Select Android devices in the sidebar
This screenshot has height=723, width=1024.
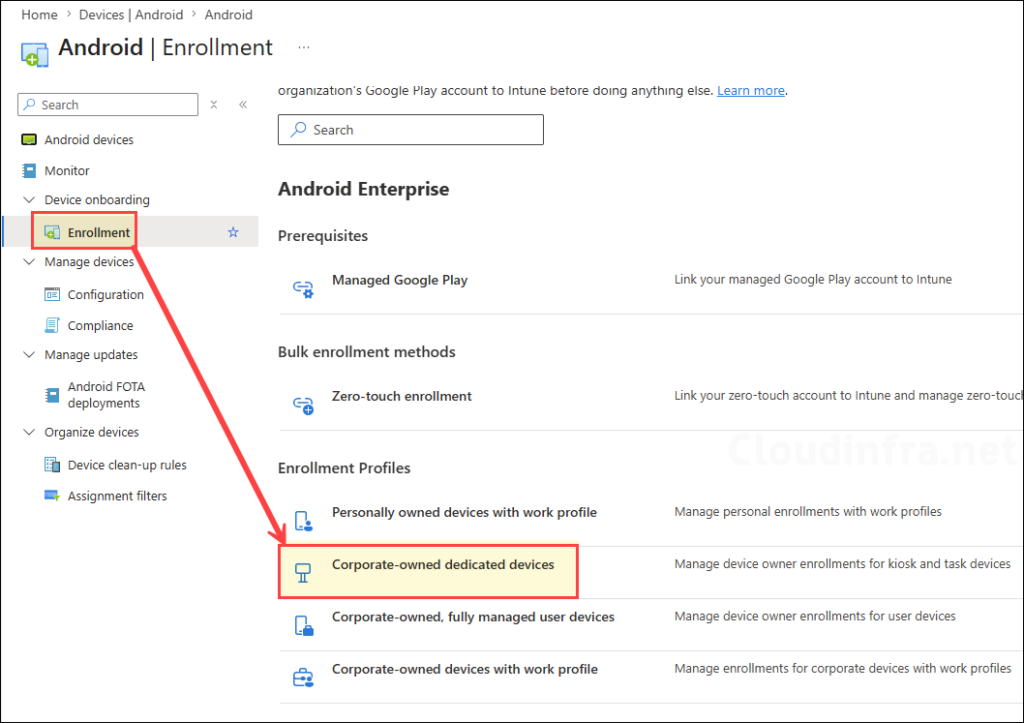pyautogui.click(x=89, y=140)
